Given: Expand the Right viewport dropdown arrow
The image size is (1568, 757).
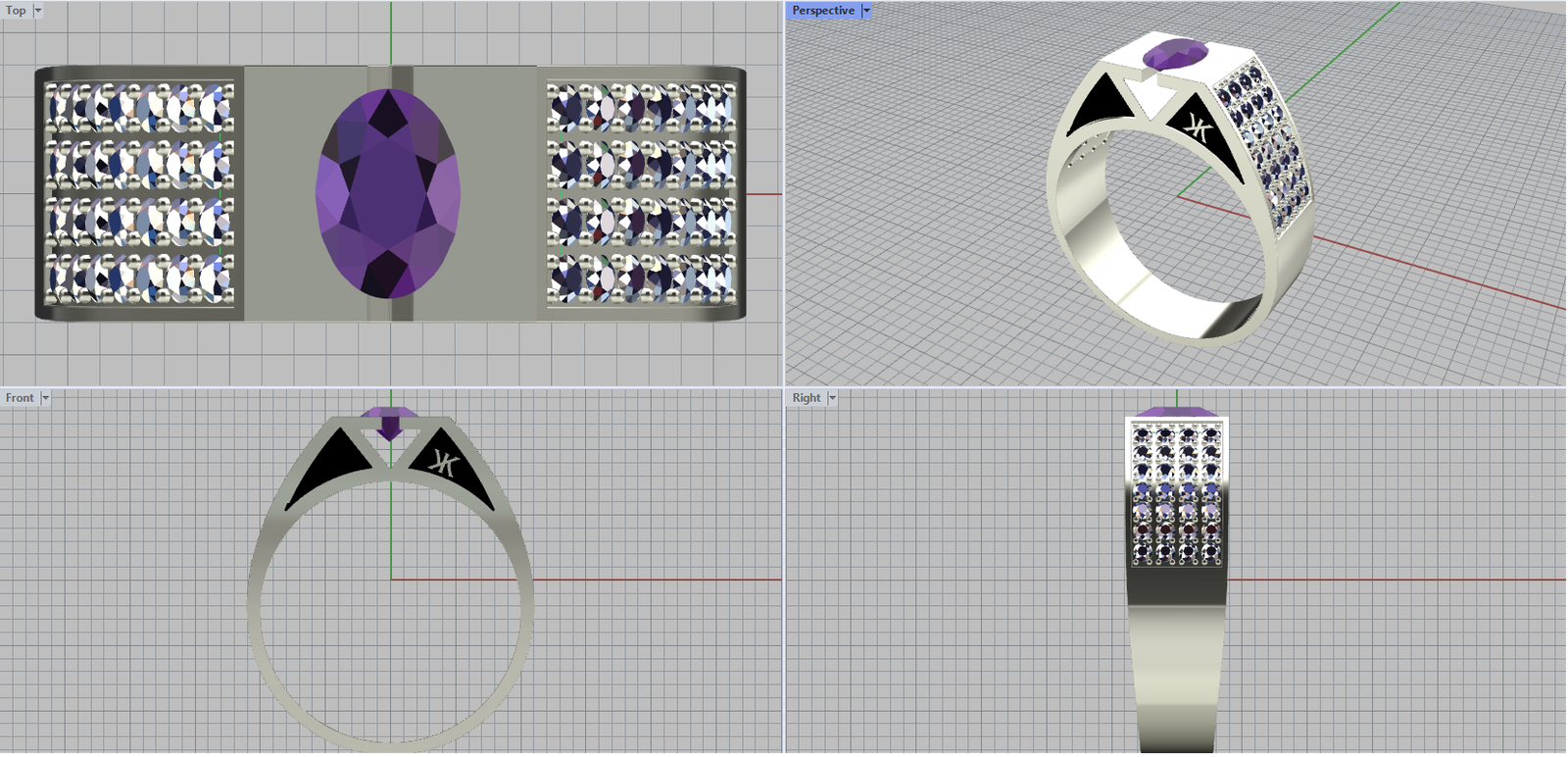Looking at the screenshot, I should click(x=832, y=398).
